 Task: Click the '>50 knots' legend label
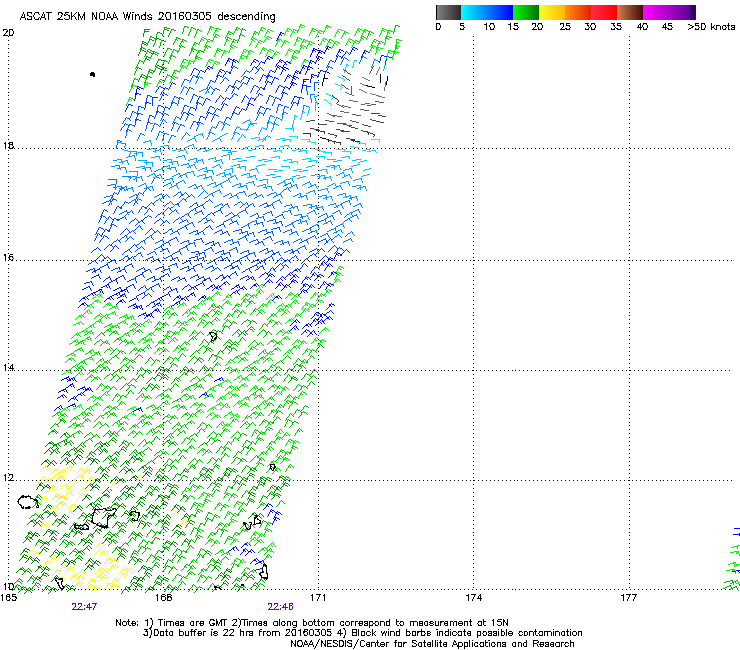pyautogui.click(x=711, y=27)
